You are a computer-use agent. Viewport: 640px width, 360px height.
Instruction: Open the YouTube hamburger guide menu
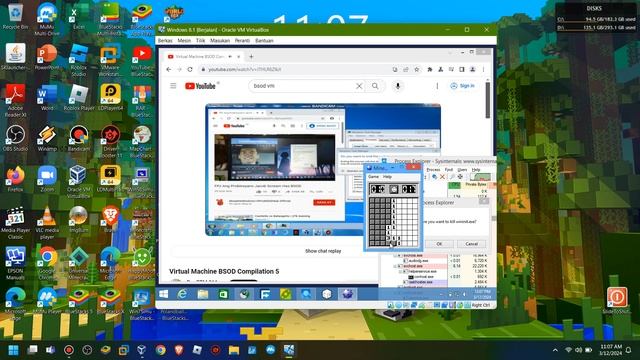click(173, 86)
